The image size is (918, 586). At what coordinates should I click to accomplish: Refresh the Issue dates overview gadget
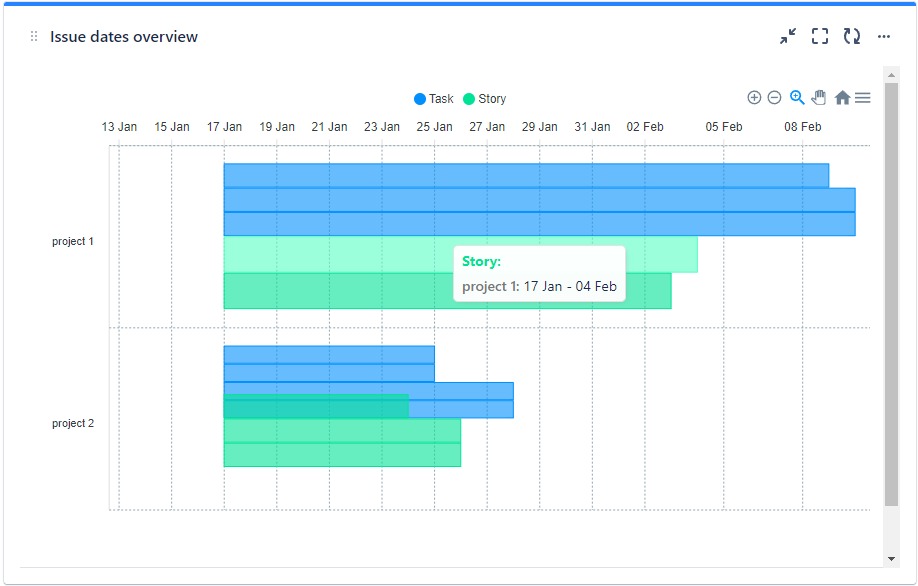[x=852, y=36]
